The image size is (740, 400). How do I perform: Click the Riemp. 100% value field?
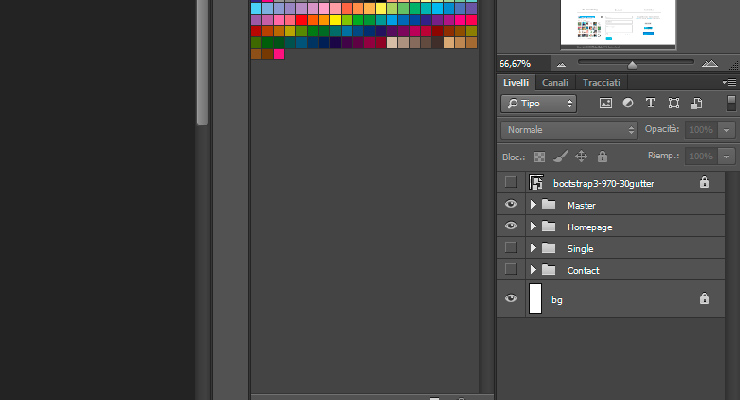[x=701, y=156]
